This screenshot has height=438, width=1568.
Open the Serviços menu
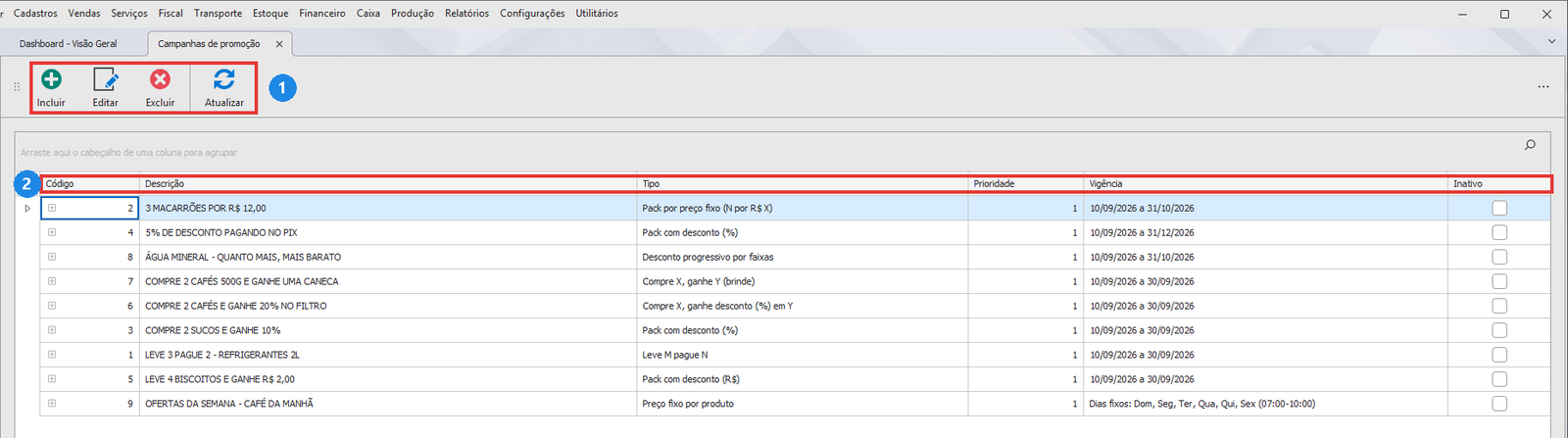tap(129, 14)
